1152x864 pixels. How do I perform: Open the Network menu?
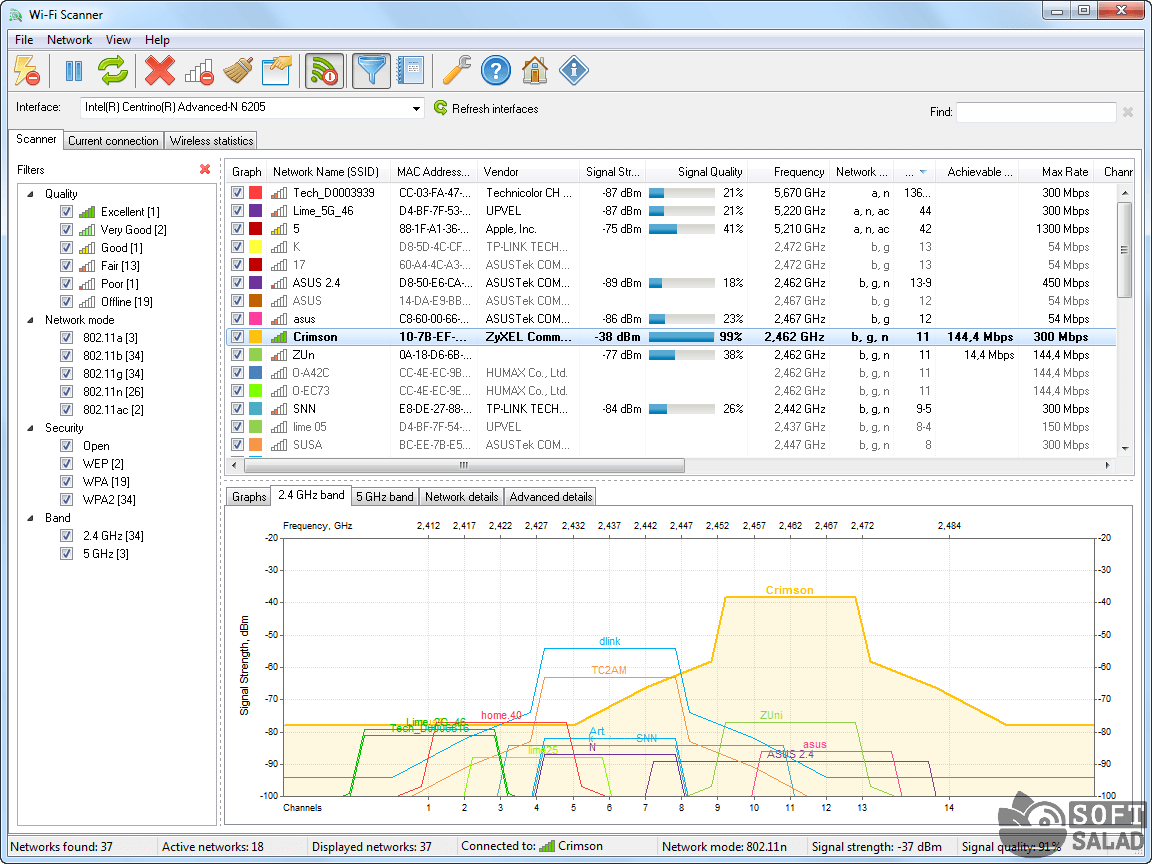pos(70,40)
